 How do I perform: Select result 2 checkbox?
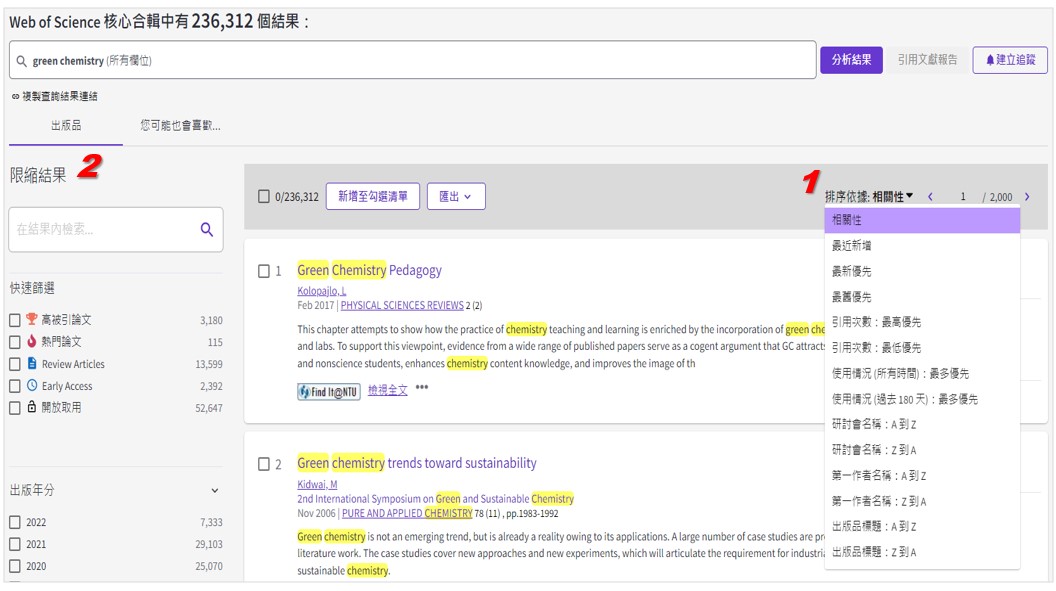pos(264,464)
